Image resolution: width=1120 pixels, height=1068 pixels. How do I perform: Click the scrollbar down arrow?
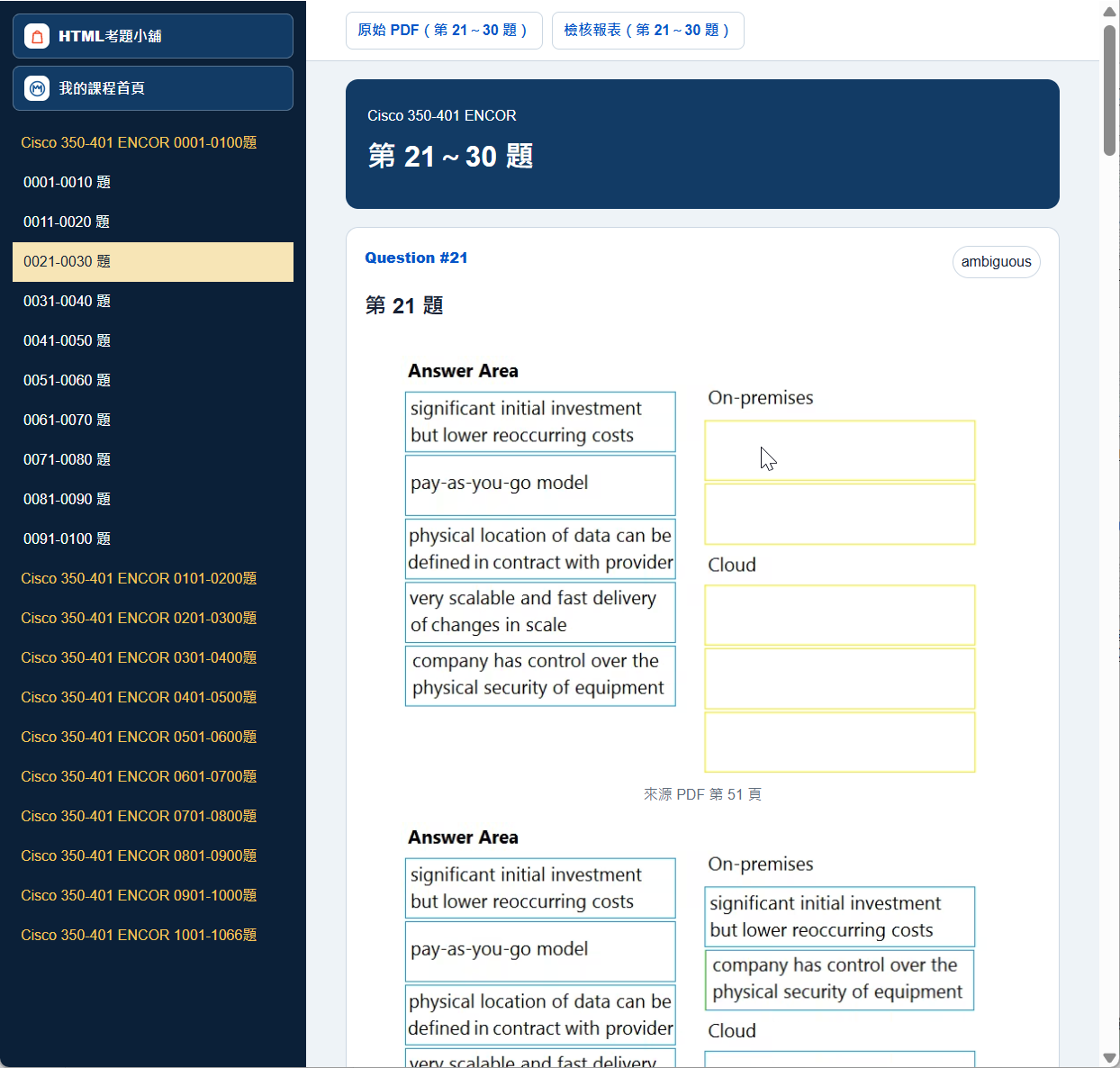pyautogui.click(x=1109, y=1057)
